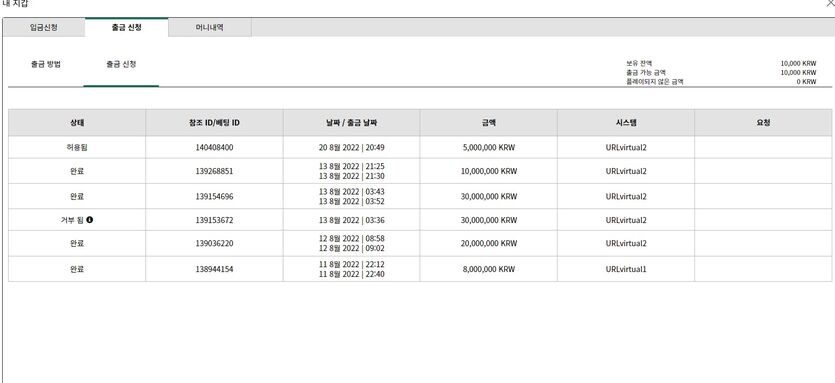Close the 내 지갑 window
This screenshot has height=383, width=835.
click(x=830, y=3)
